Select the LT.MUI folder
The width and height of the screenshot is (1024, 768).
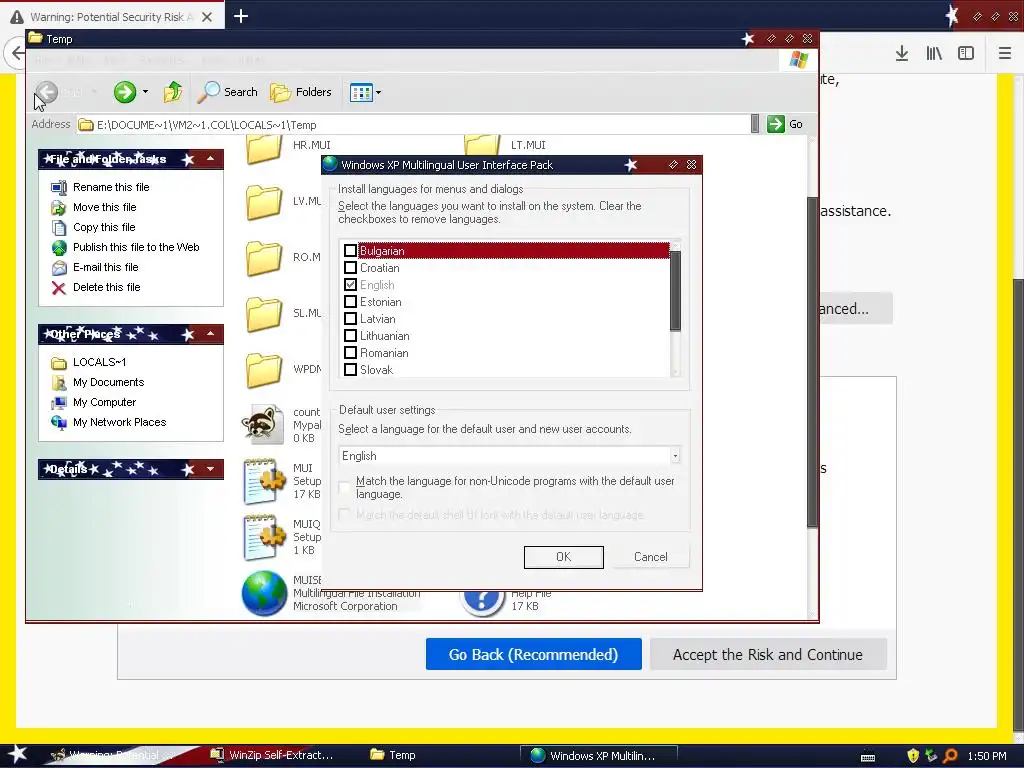483,148
